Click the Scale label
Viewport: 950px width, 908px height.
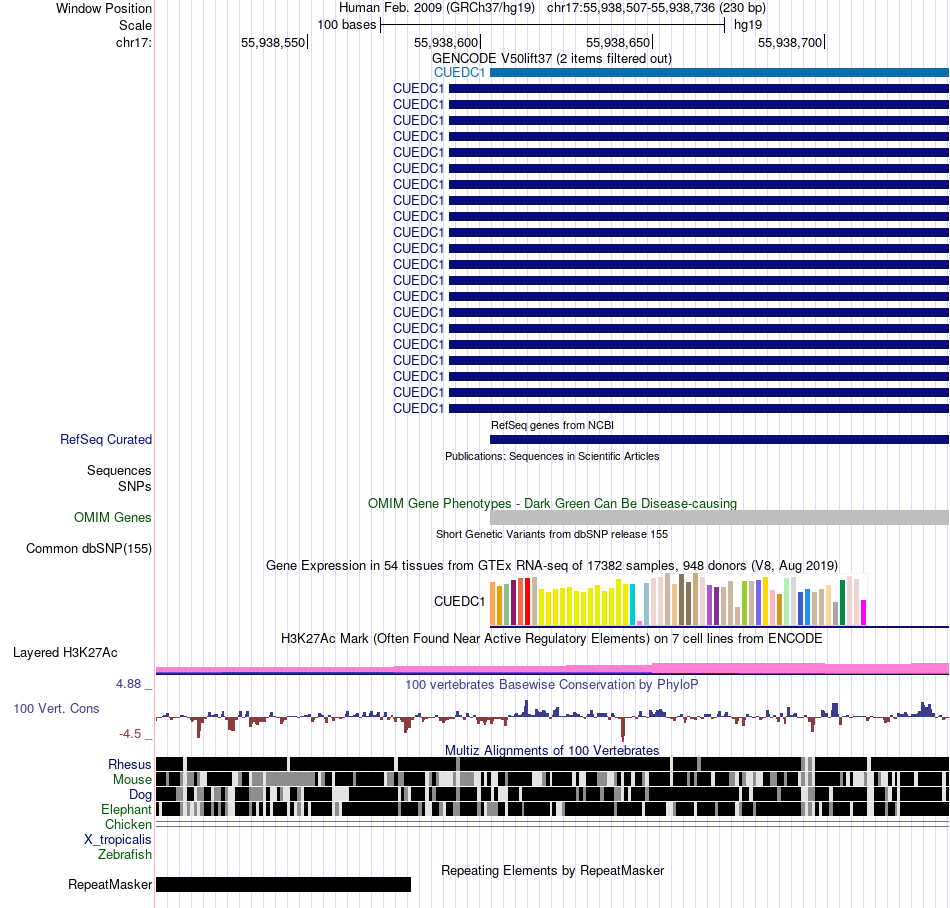pyautogui.click(x=135, y=25)
